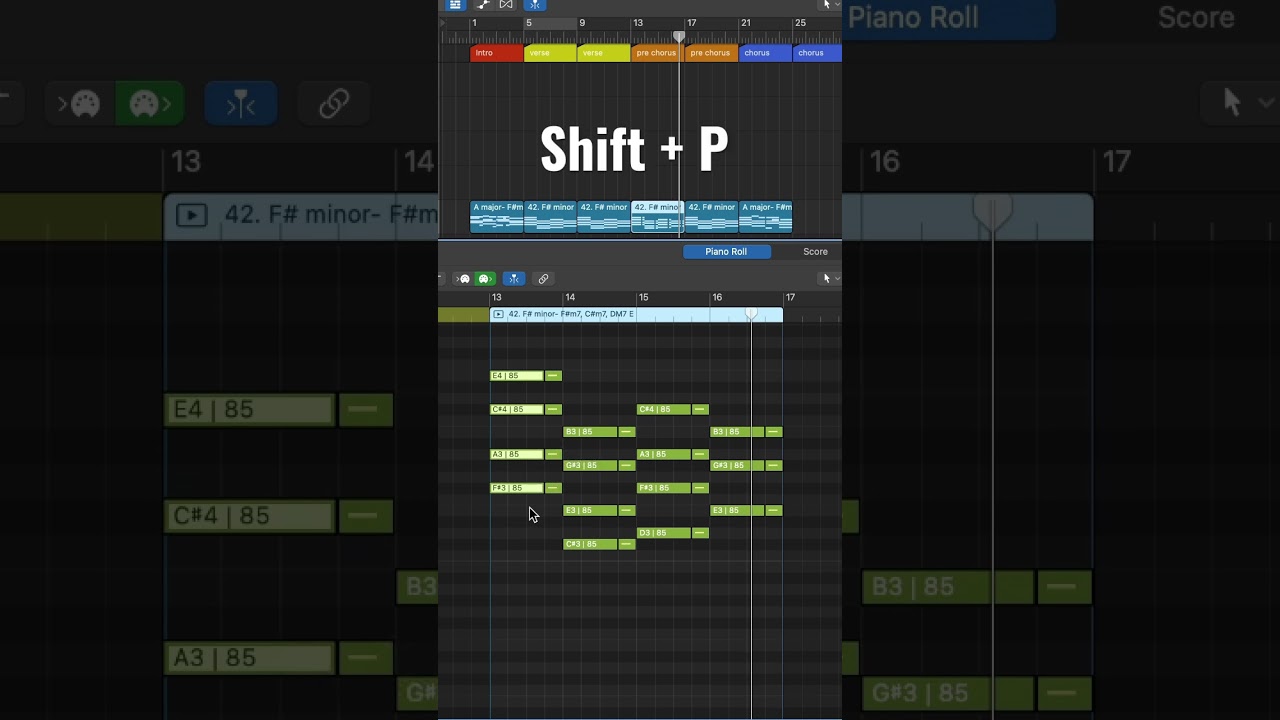Screen dimensions: 1280x720
Task: Click bar 14 in the piano roll ruler
Action: coord(570,297)
